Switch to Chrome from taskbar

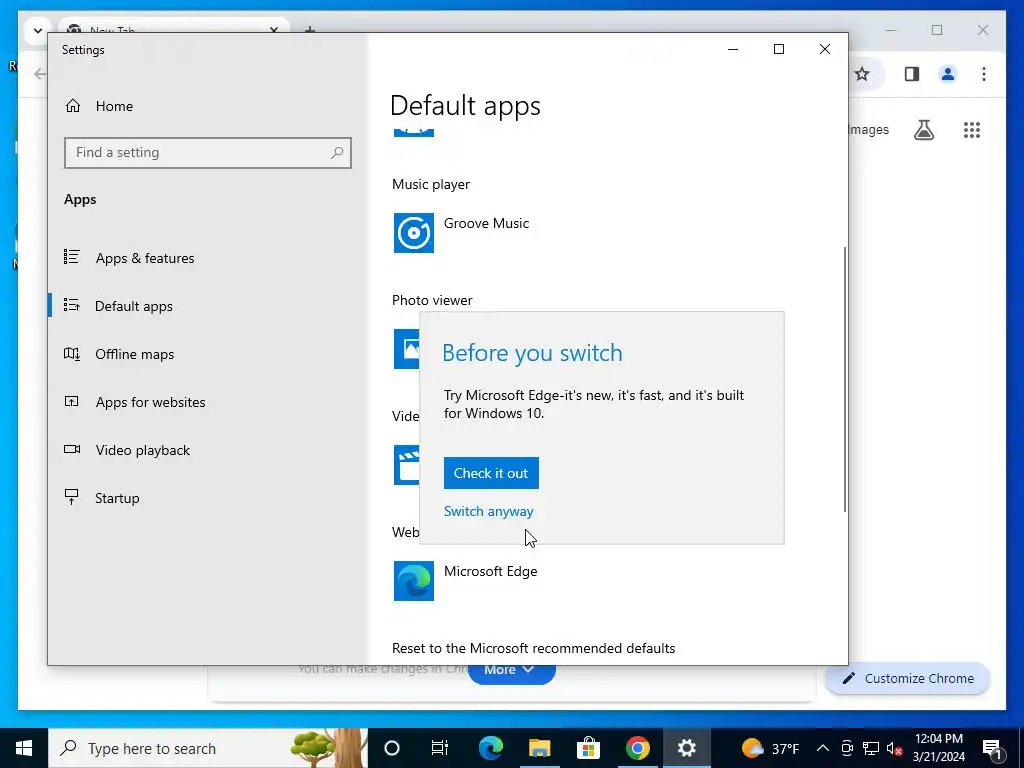pos(637,748)
